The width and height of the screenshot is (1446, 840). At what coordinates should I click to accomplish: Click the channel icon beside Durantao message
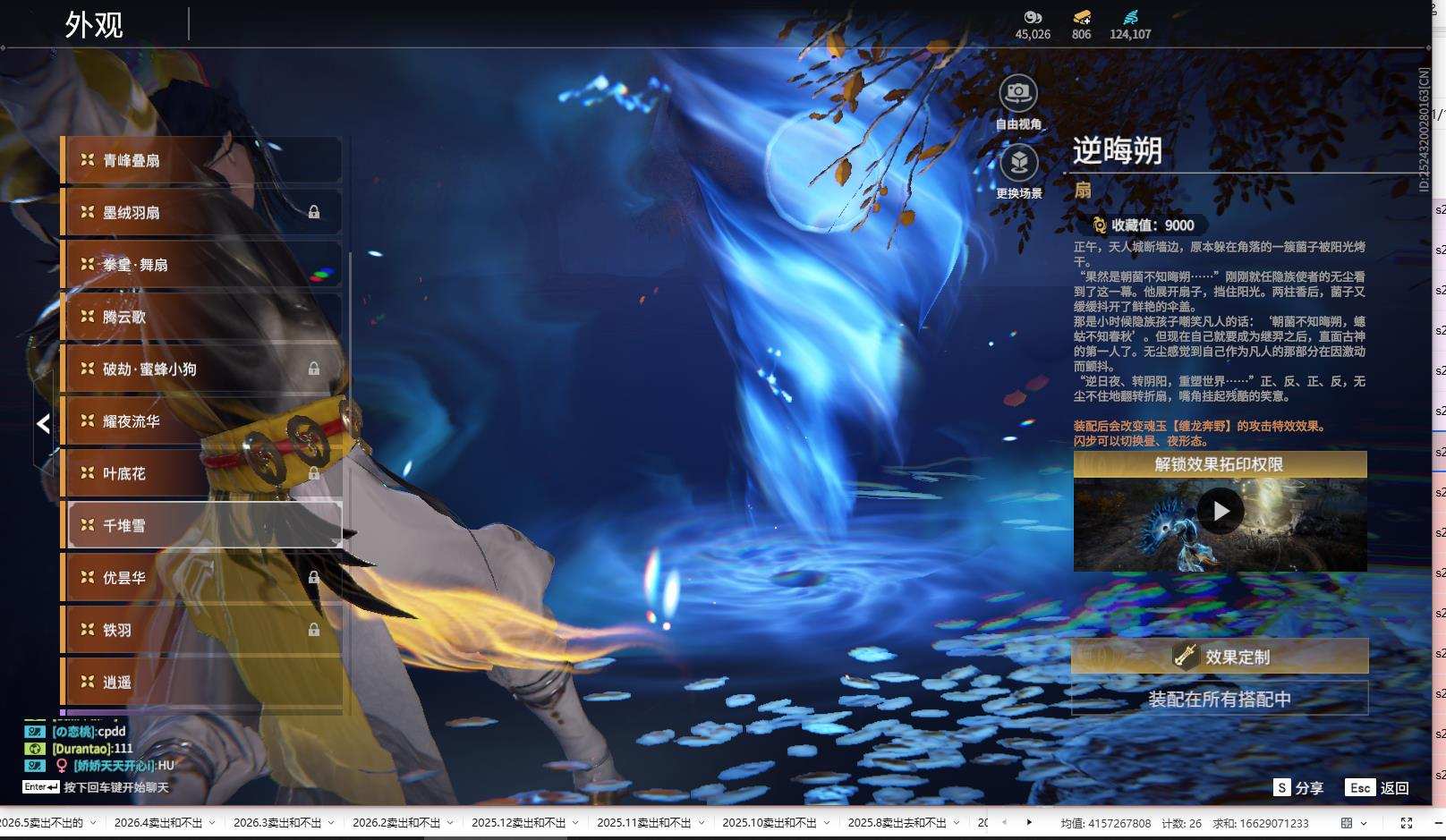(x=35, y=749)
